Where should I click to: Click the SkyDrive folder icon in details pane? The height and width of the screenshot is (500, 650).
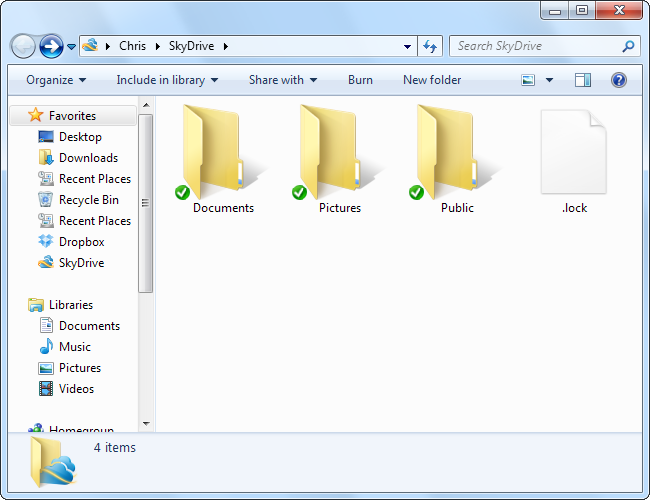click(x=53, y=461)
